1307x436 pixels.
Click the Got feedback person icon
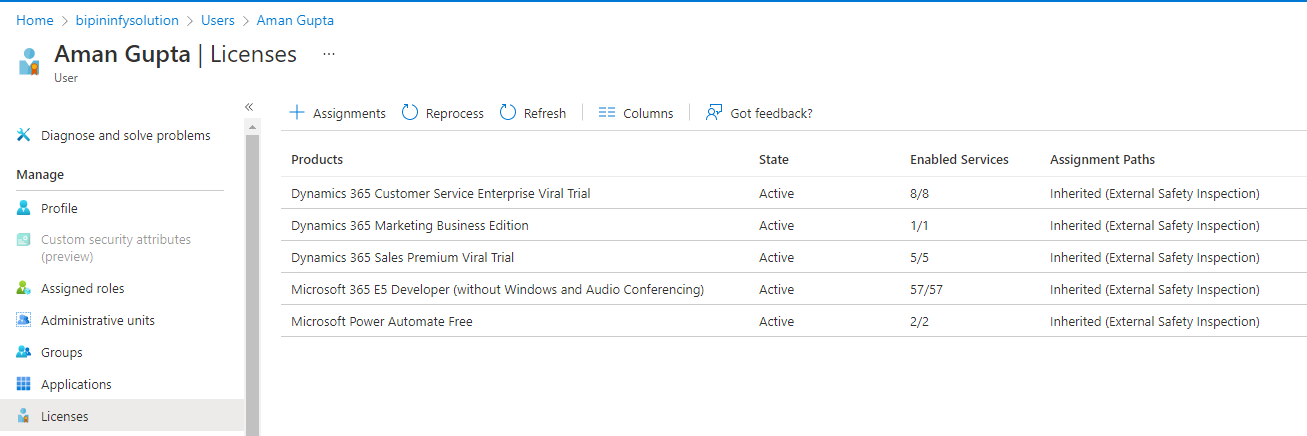[714, 113]
